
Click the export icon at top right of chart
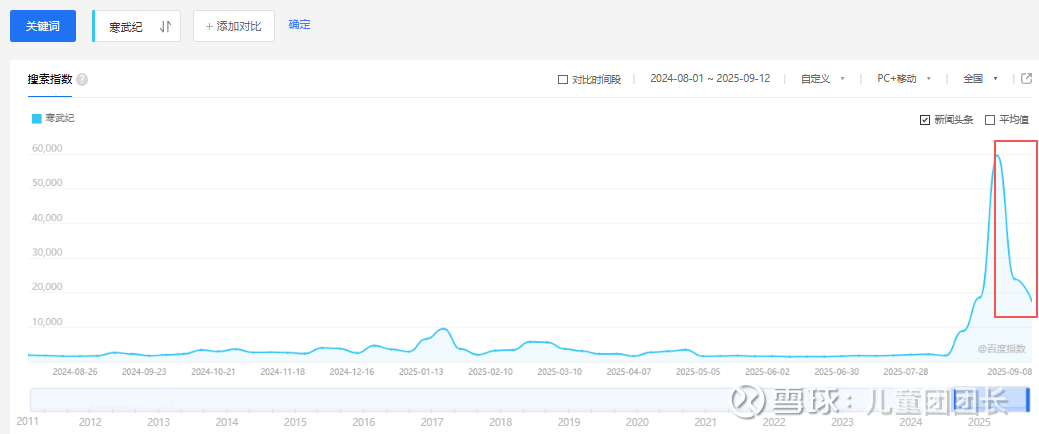pos(1026,79)
